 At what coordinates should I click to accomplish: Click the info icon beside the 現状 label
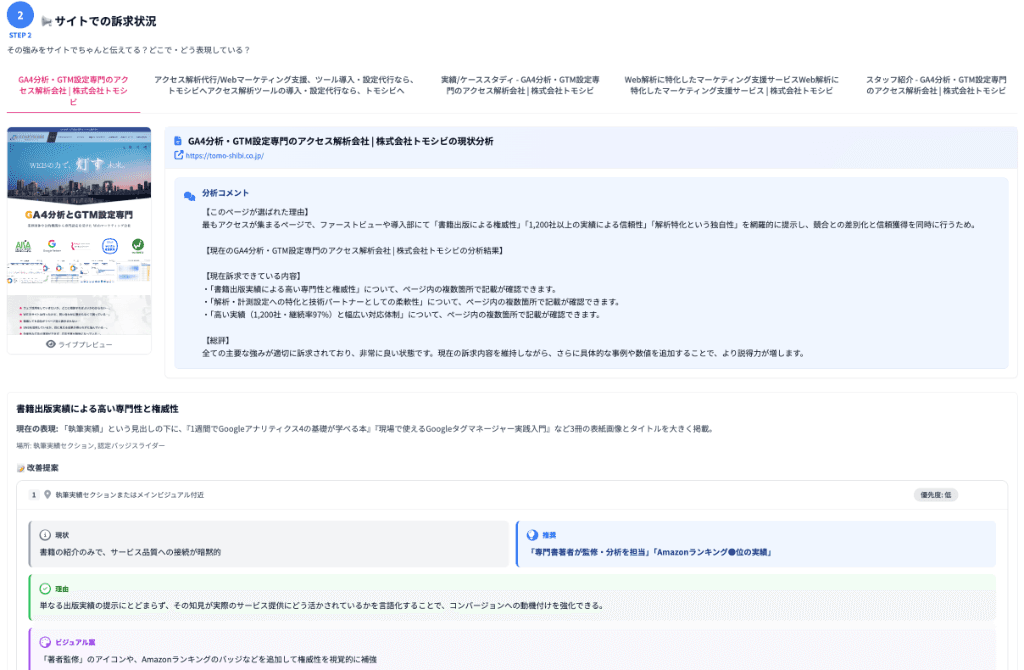point(43,533)
